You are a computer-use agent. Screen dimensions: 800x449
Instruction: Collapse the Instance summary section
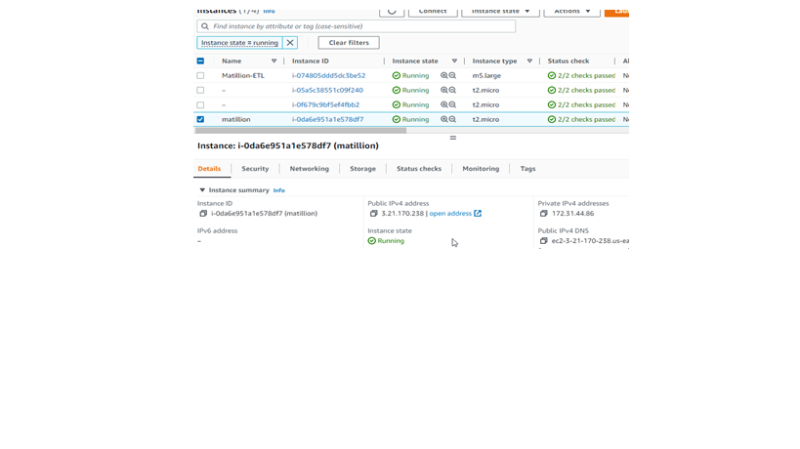202,190
